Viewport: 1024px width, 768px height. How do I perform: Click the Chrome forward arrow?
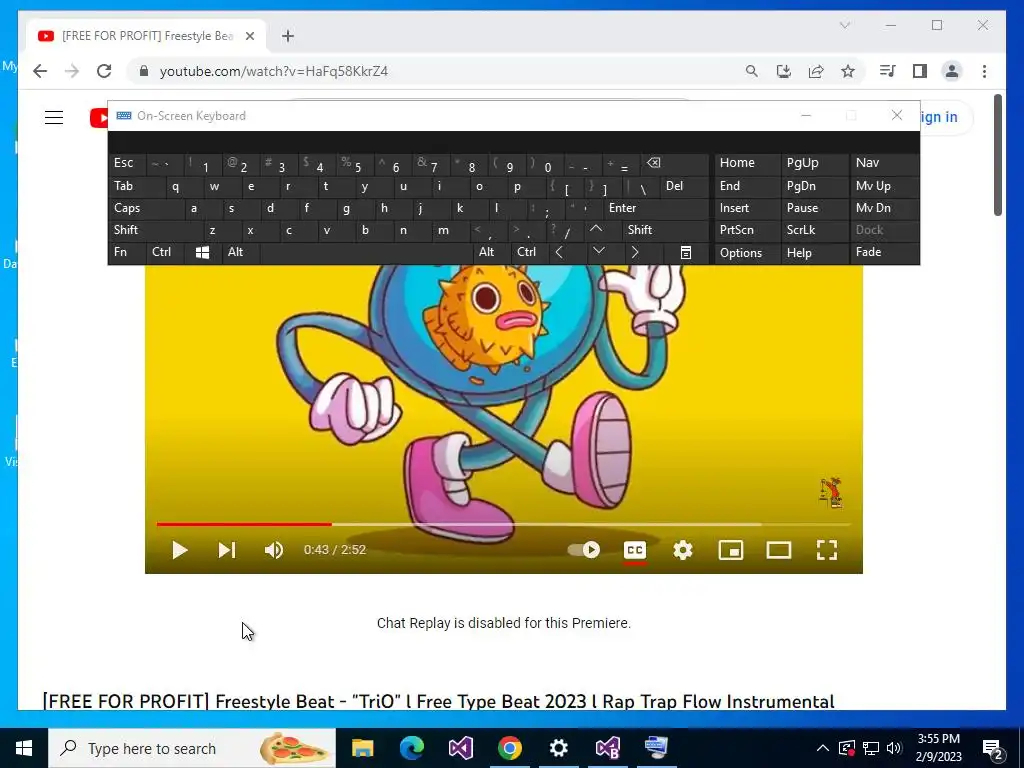coord(72,71)
